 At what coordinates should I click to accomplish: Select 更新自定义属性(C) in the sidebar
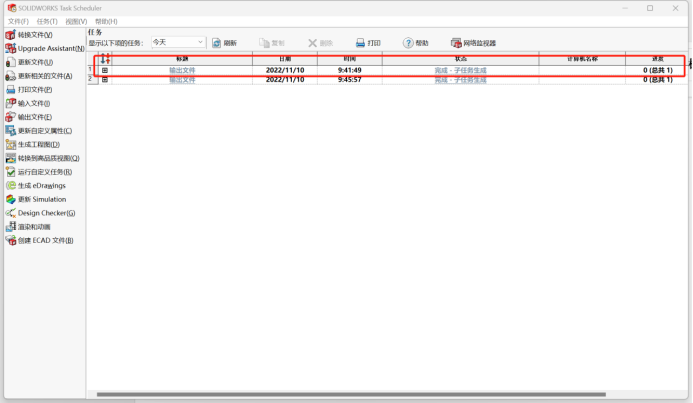coord(39,131)
